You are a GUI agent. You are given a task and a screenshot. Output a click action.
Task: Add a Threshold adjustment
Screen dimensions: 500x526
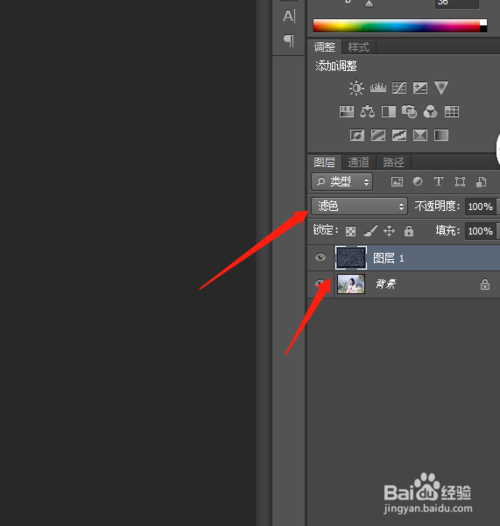tap(399, 135)
